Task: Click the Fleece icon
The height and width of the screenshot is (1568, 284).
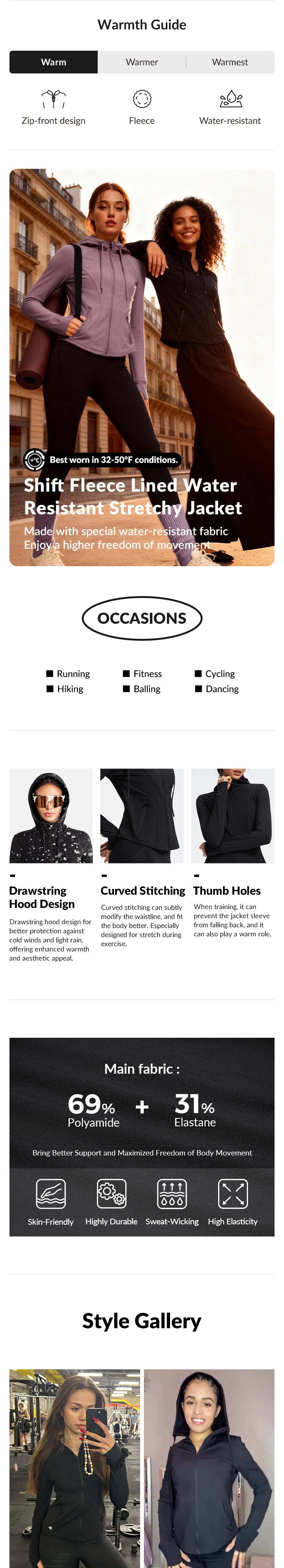Action: tap(142, 99)
